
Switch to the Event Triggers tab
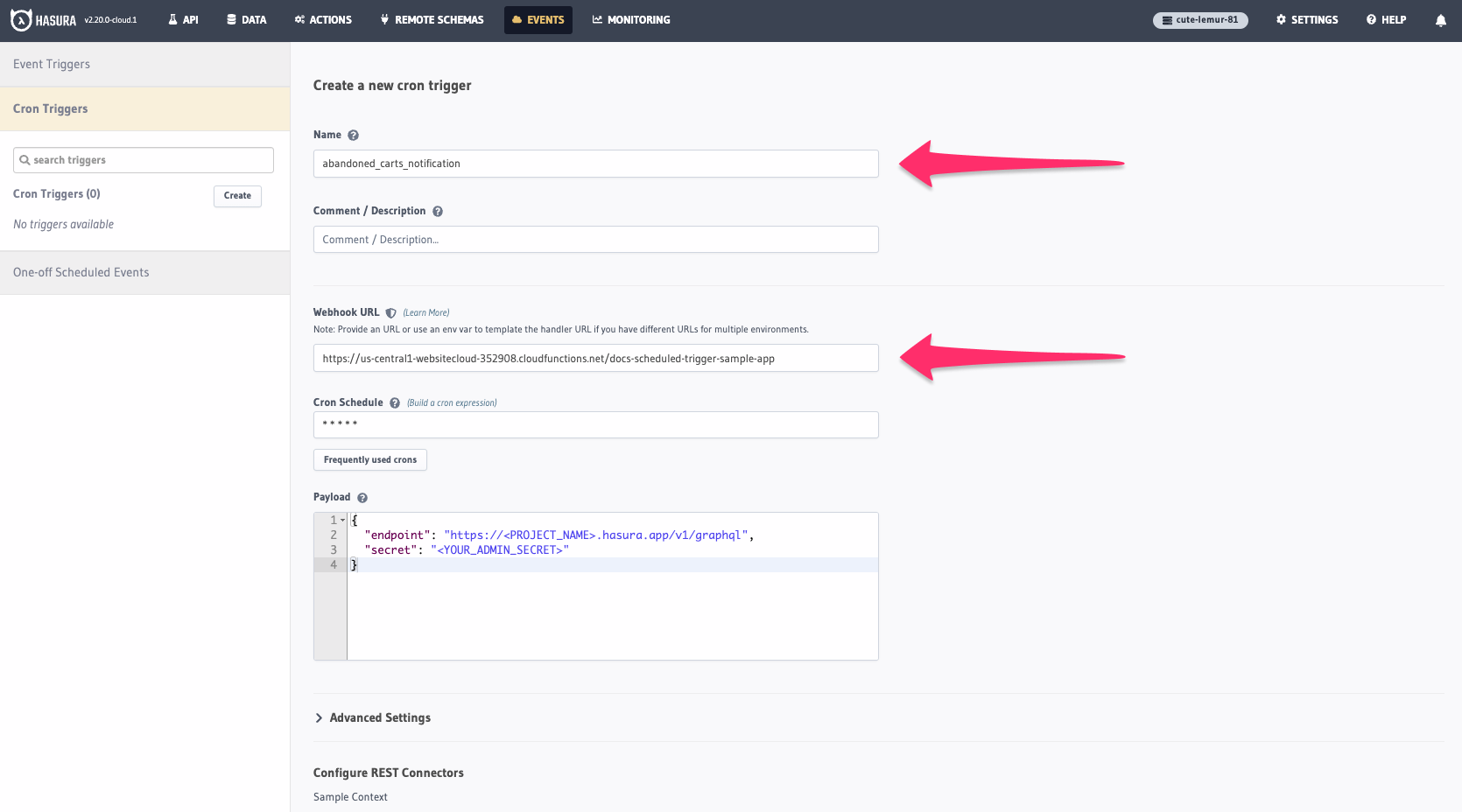(x=51, y=63)
